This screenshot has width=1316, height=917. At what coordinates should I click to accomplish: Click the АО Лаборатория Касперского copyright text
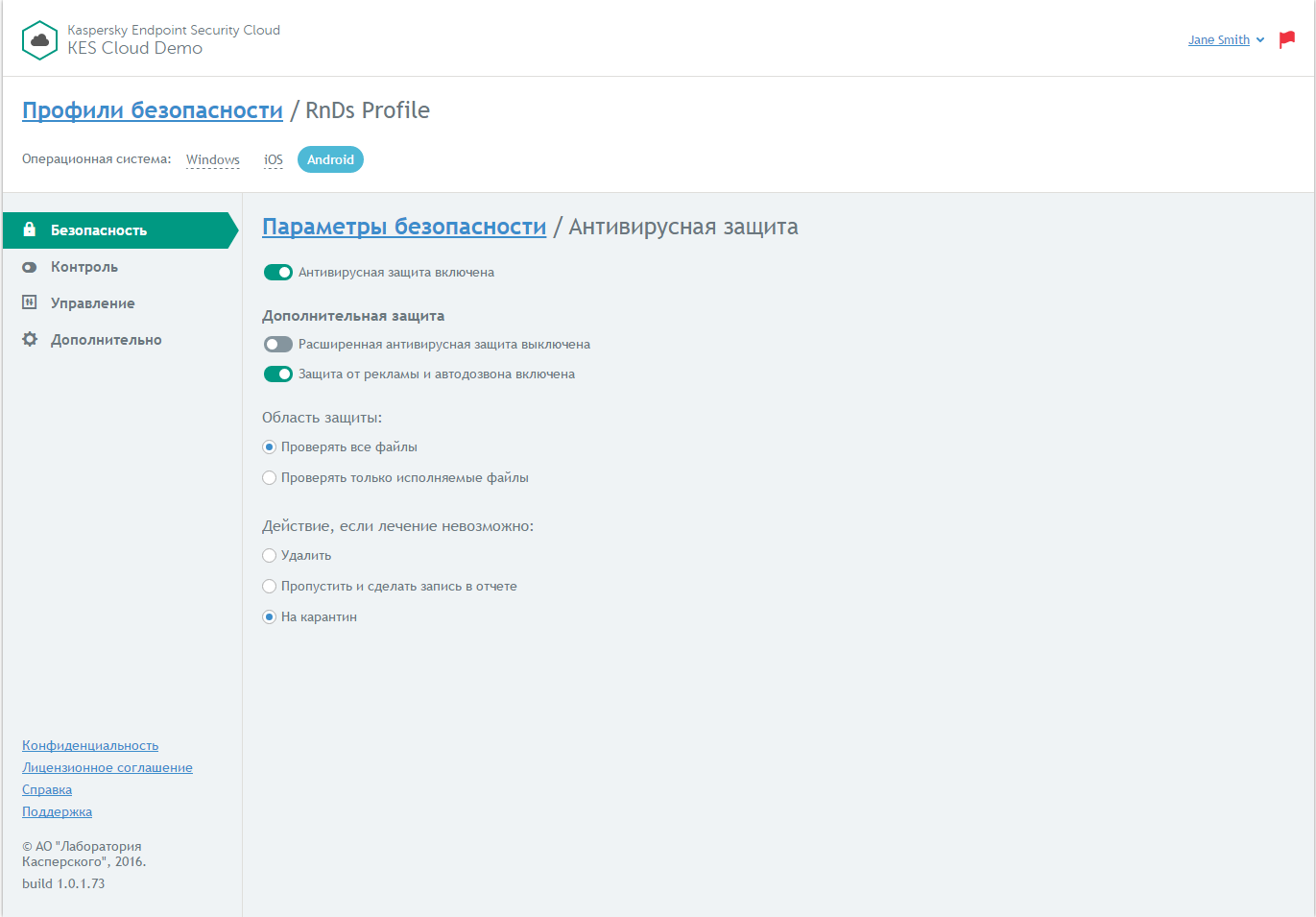[x=84, y=854]
